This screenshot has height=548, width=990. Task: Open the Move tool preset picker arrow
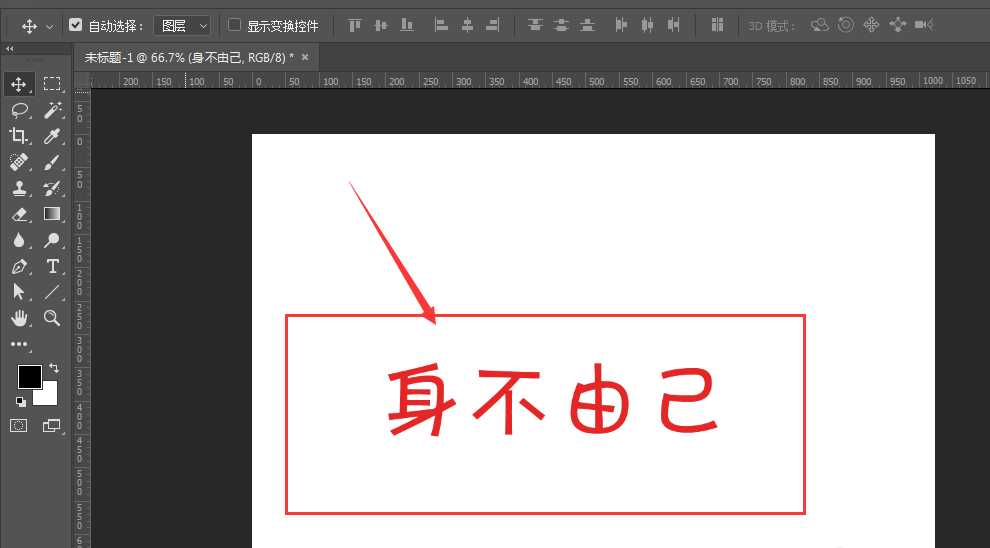click(50, 26)
